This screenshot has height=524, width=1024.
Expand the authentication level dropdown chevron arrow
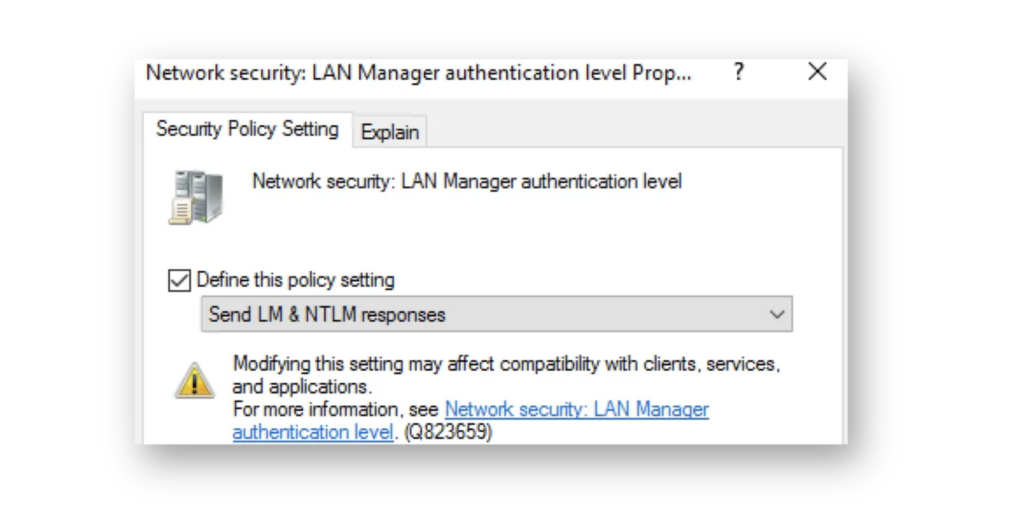click(776, 314)
